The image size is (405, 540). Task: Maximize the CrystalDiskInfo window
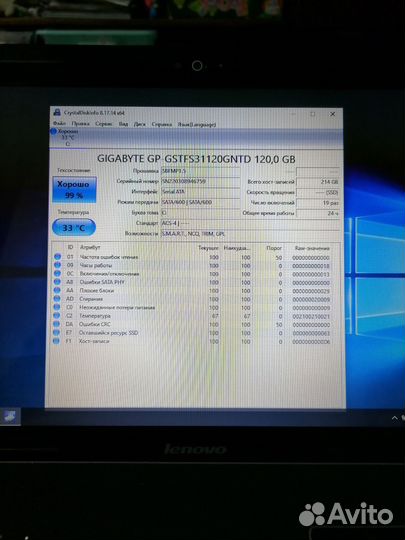coord(313,114)
